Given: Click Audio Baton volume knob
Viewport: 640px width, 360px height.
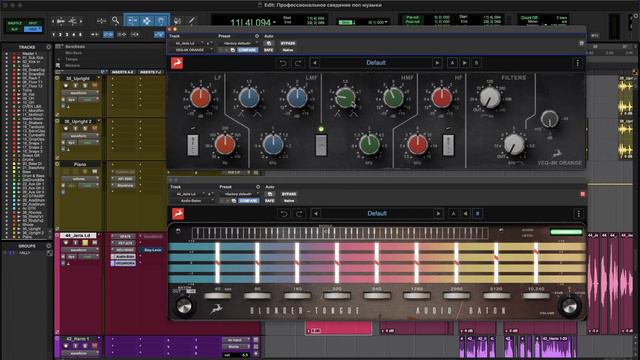Looking at the screenshot, I should pos(569,306).
